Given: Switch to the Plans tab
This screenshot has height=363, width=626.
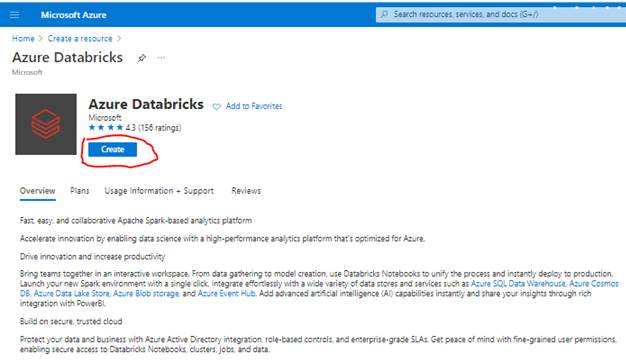Looking at the screenshot, I should (x=80, y=191).
